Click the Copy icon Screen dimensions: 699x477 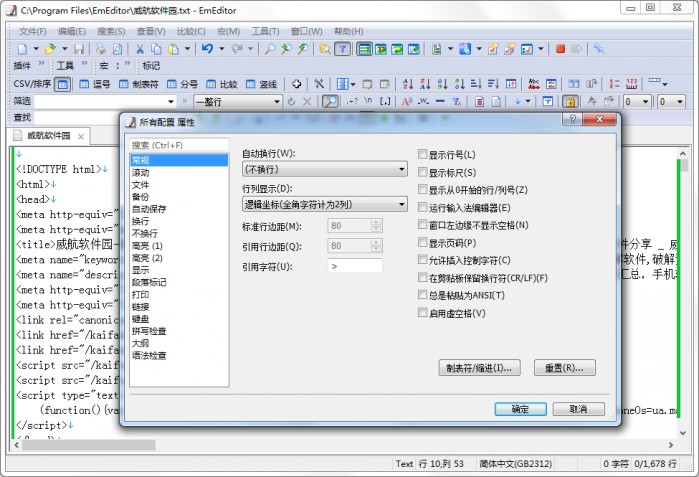[156, 49]
